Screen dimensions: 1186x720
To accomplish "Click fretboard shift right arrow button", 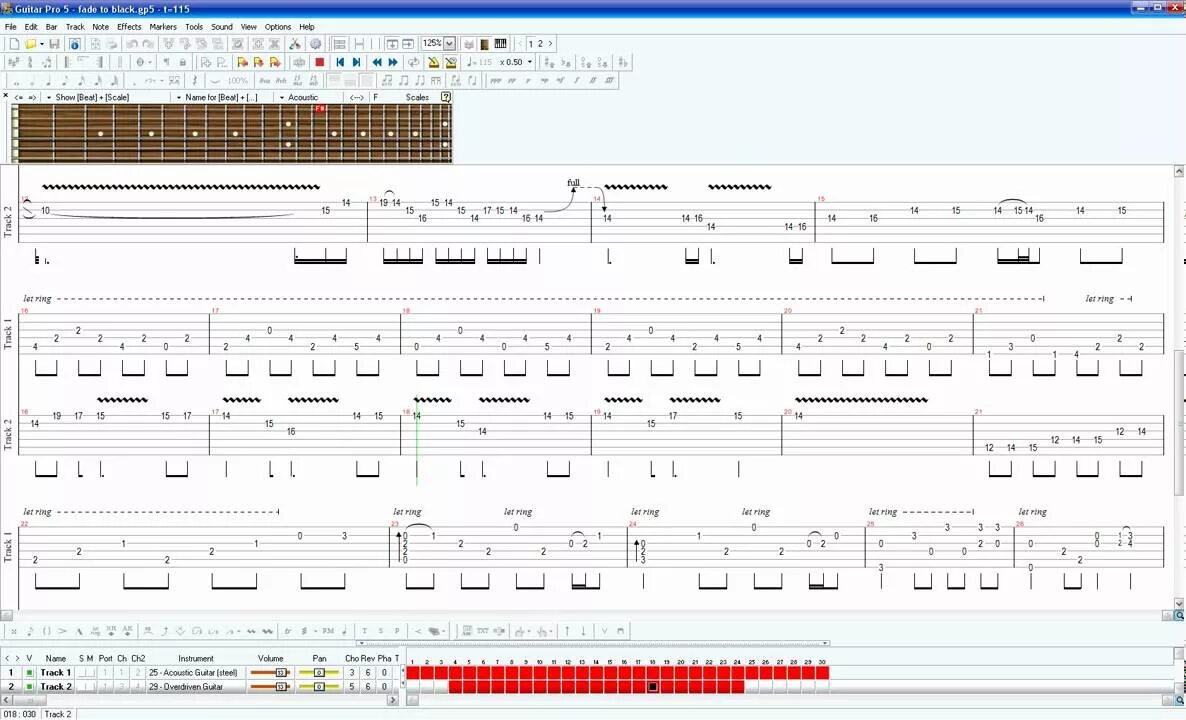I will (x=32, y=98).
